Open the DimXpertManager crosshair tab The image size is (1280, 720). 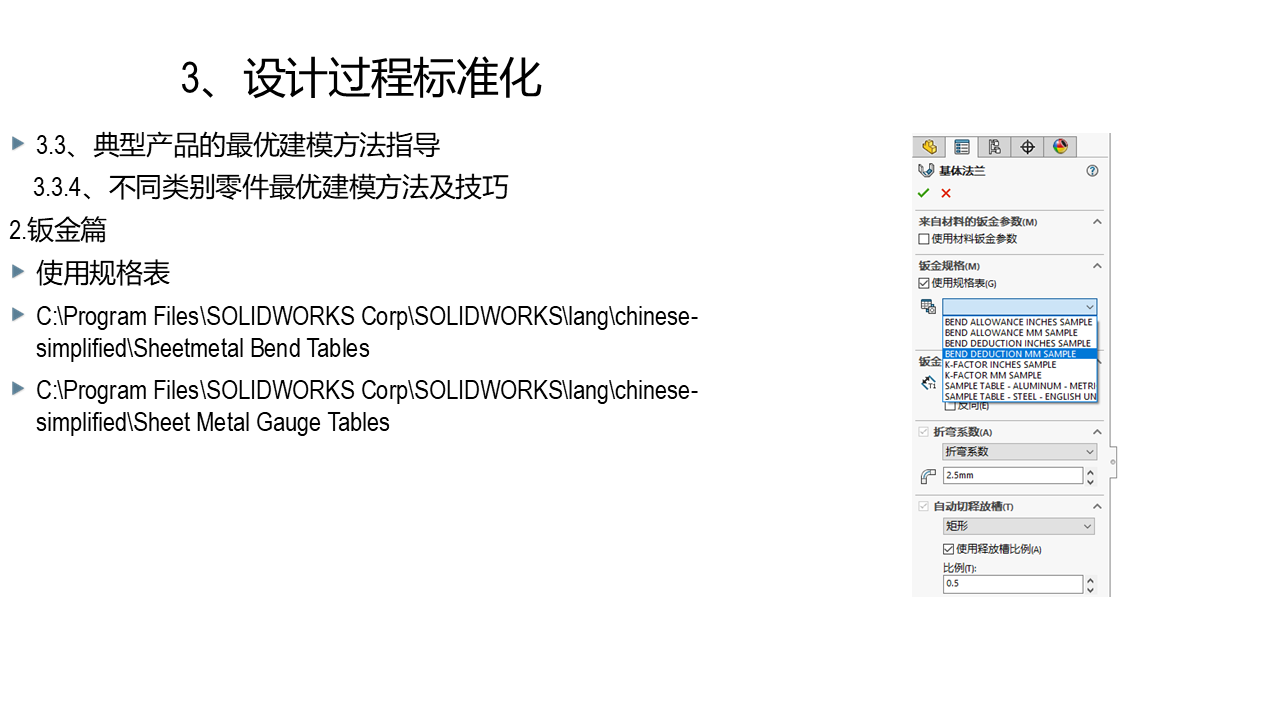click(1027, 147)
